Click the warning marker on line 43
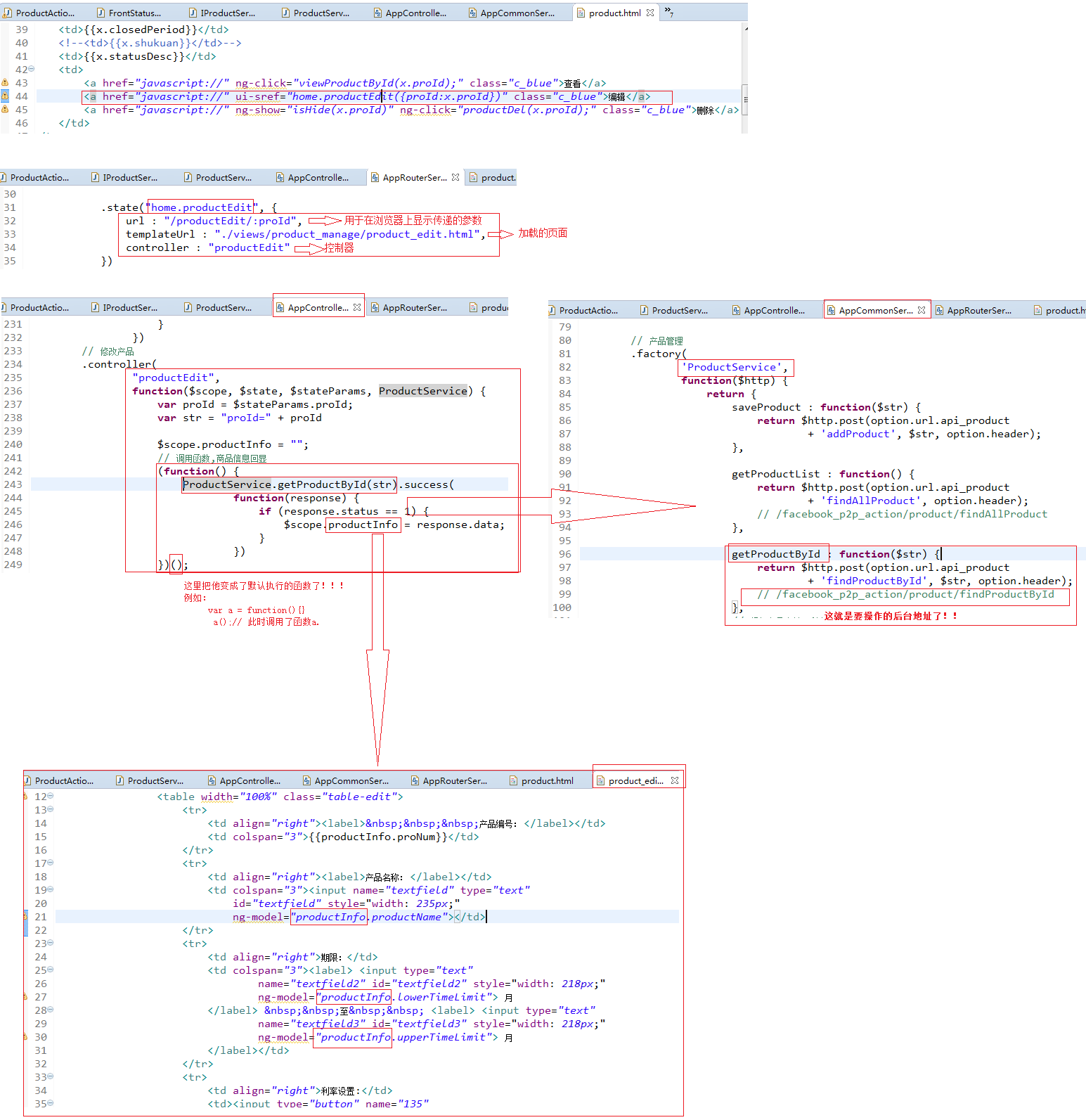This screenshot has width=1086, height=1120. pyautogui.click(x=4, y=83)
